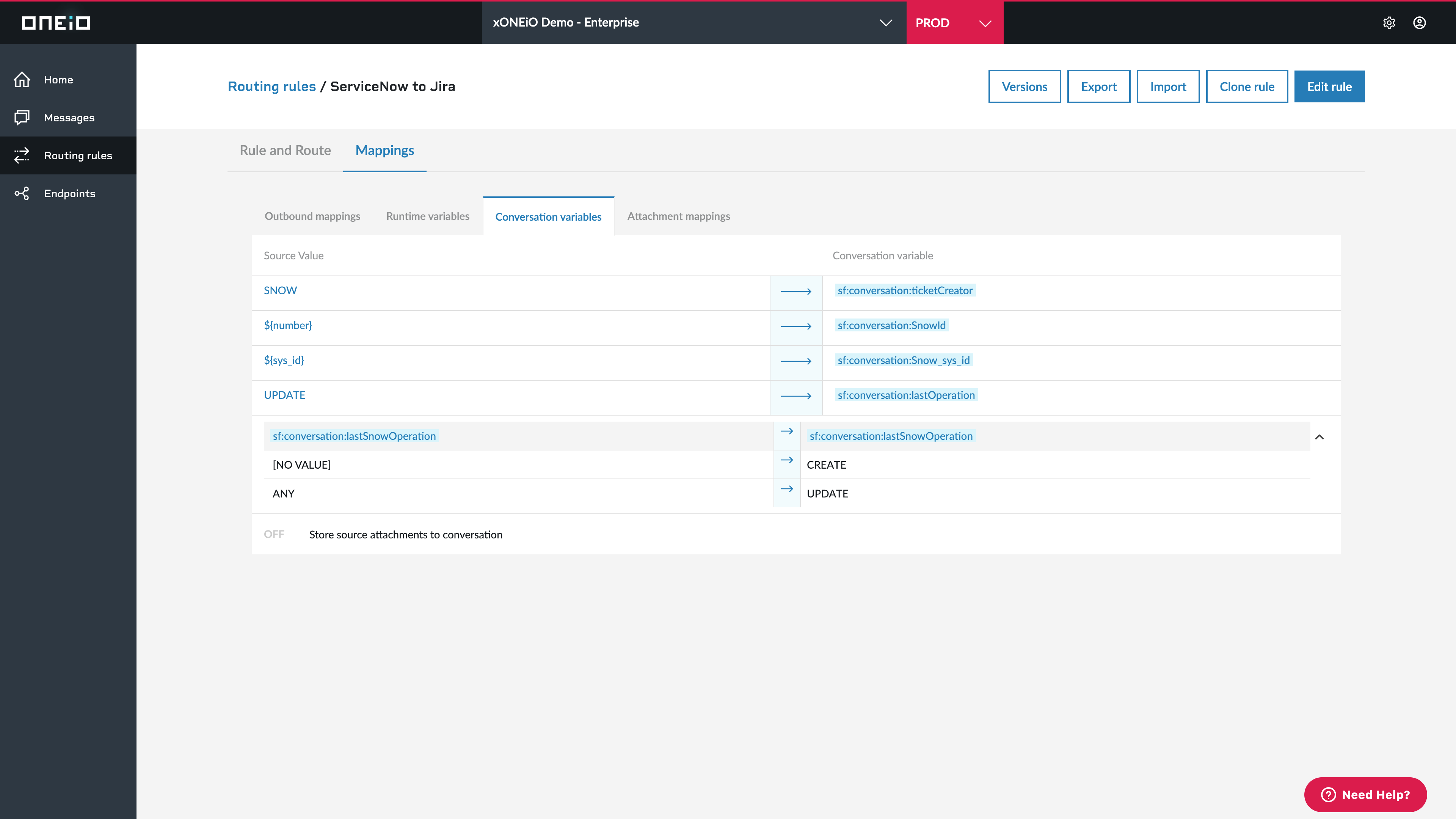Screen dimensions: 1456x819
Task: Open settings gear icon
Action: click(1389, 23)
